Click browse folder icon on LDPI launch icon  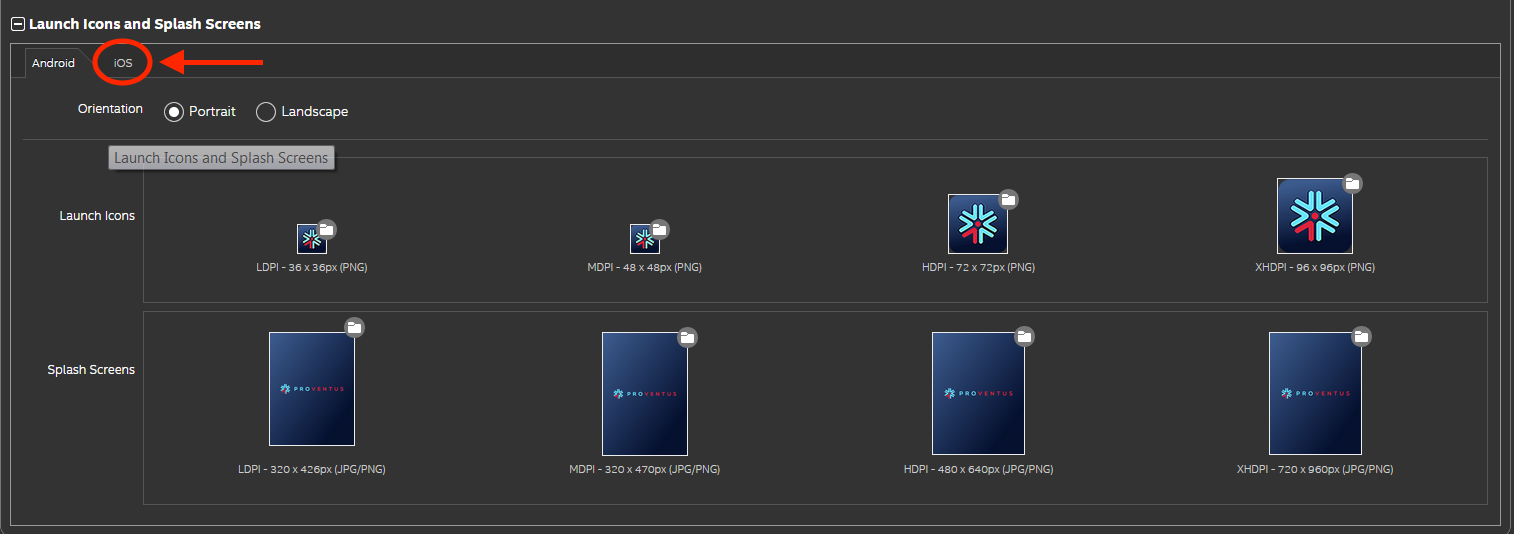pyautogui.click(x=326, y=230)
